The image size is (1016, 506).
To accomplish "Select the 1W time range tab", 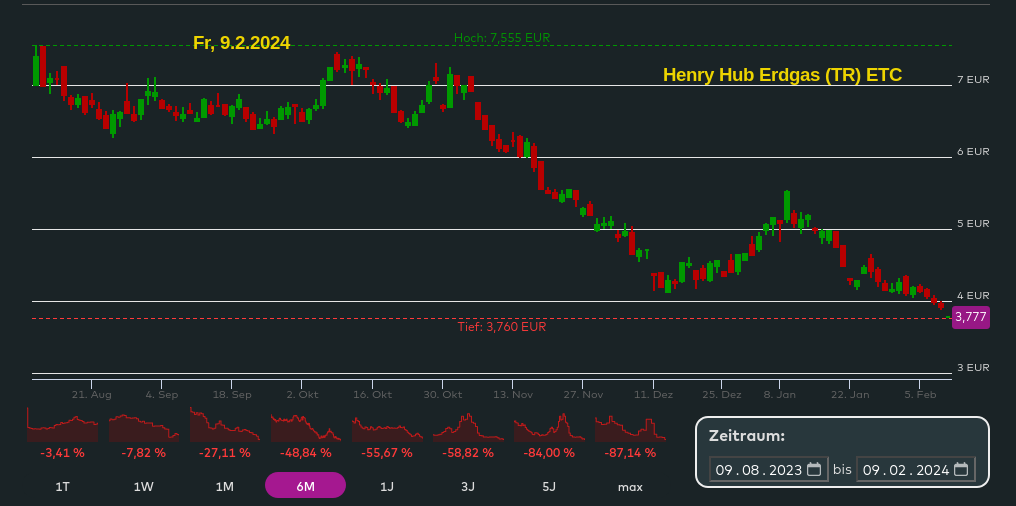I will [143, 487].
